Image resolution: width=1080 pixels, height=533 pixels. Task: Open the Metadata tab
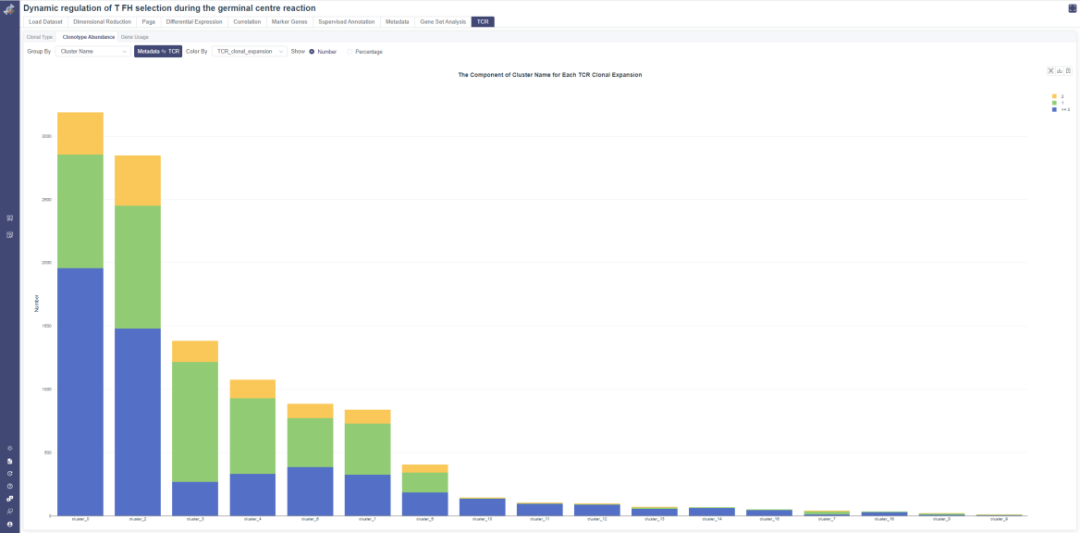coord(397,22)
